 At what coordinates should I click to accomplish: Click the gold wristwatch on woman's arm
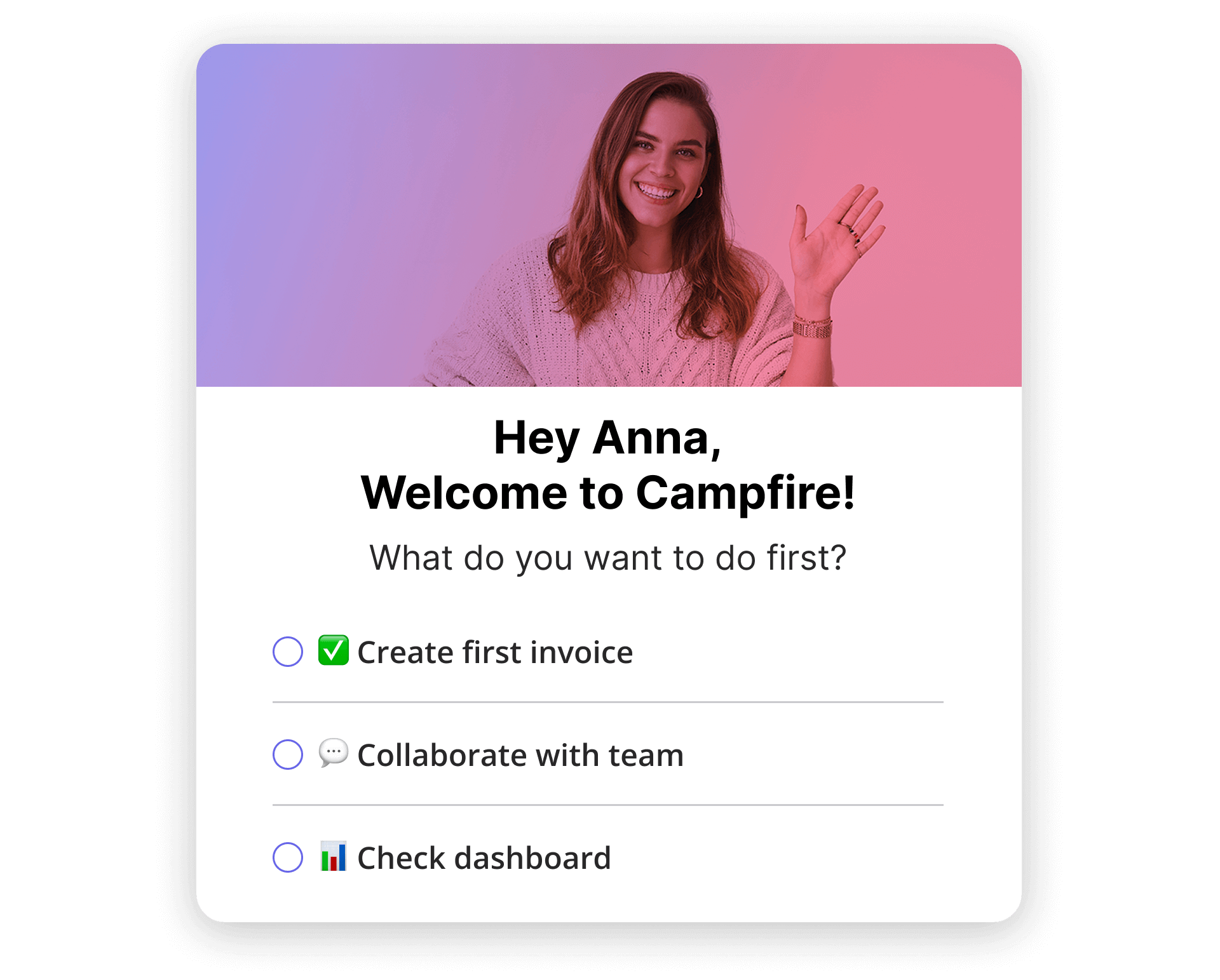(x=812, y=326)
